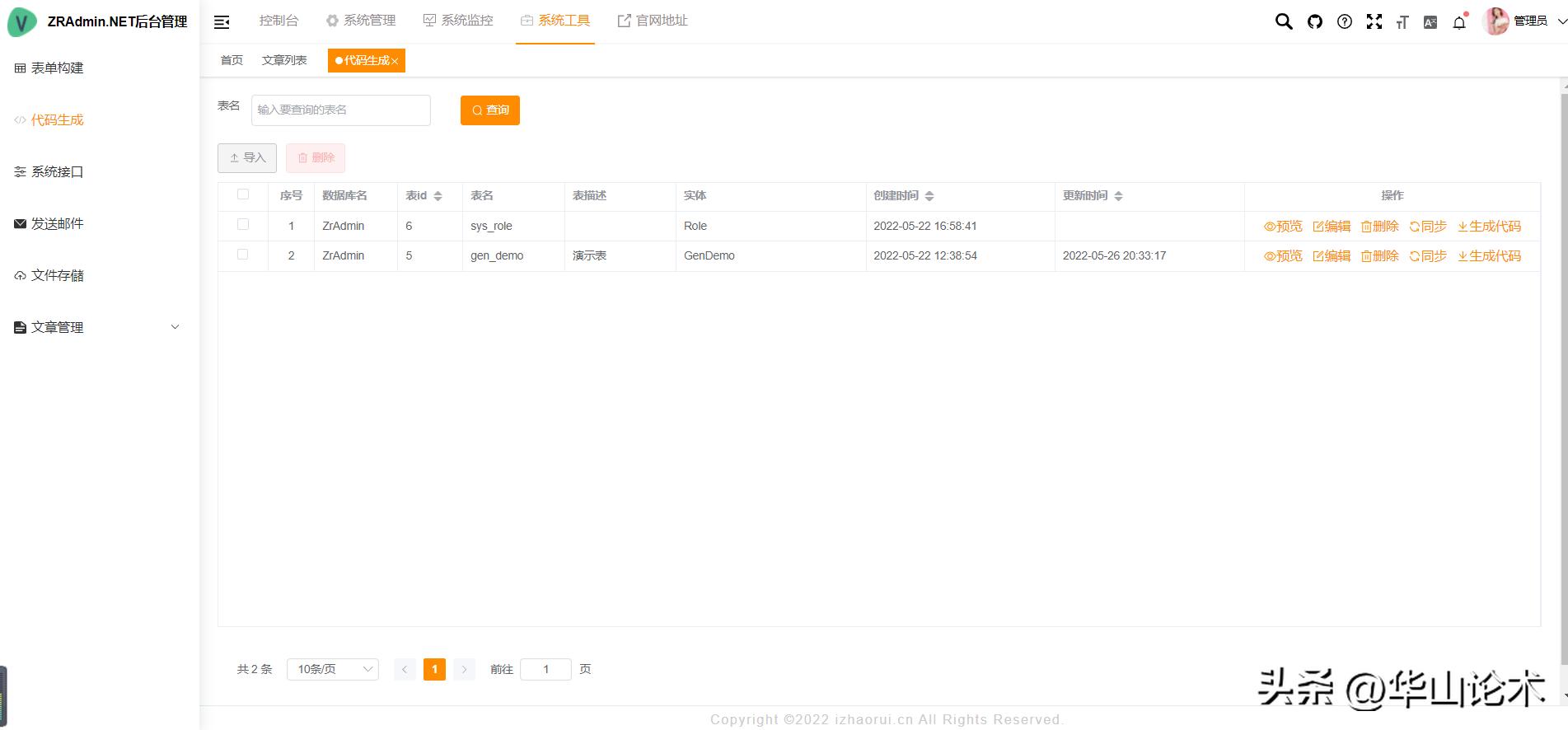Open the notification bell icon
The height and width of the screenshot is (730, 1568).
[1459, 22]
